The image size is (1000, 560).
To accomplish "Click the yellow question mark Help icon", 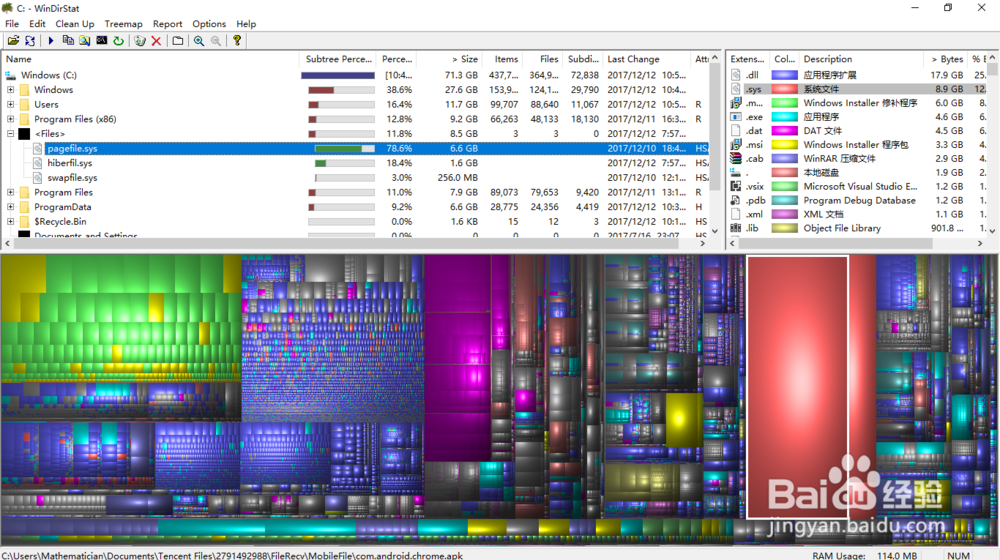I will coord(237,41).
